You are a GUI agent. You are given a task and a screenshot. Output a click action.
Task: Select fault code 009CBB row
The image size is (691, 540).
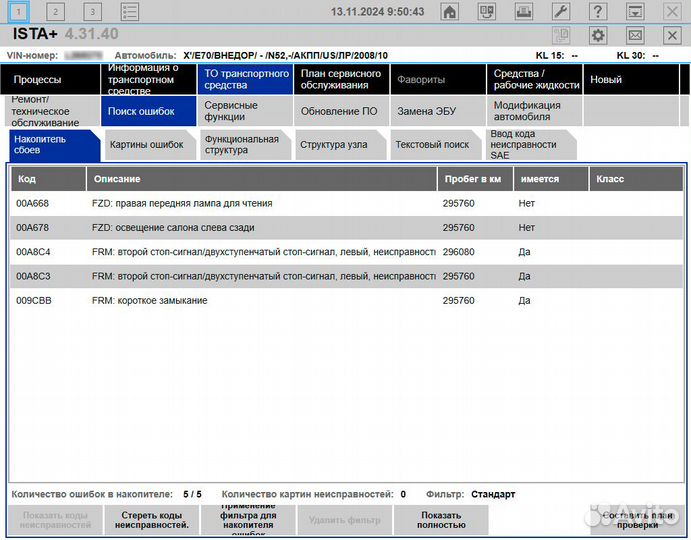(347, 300)
